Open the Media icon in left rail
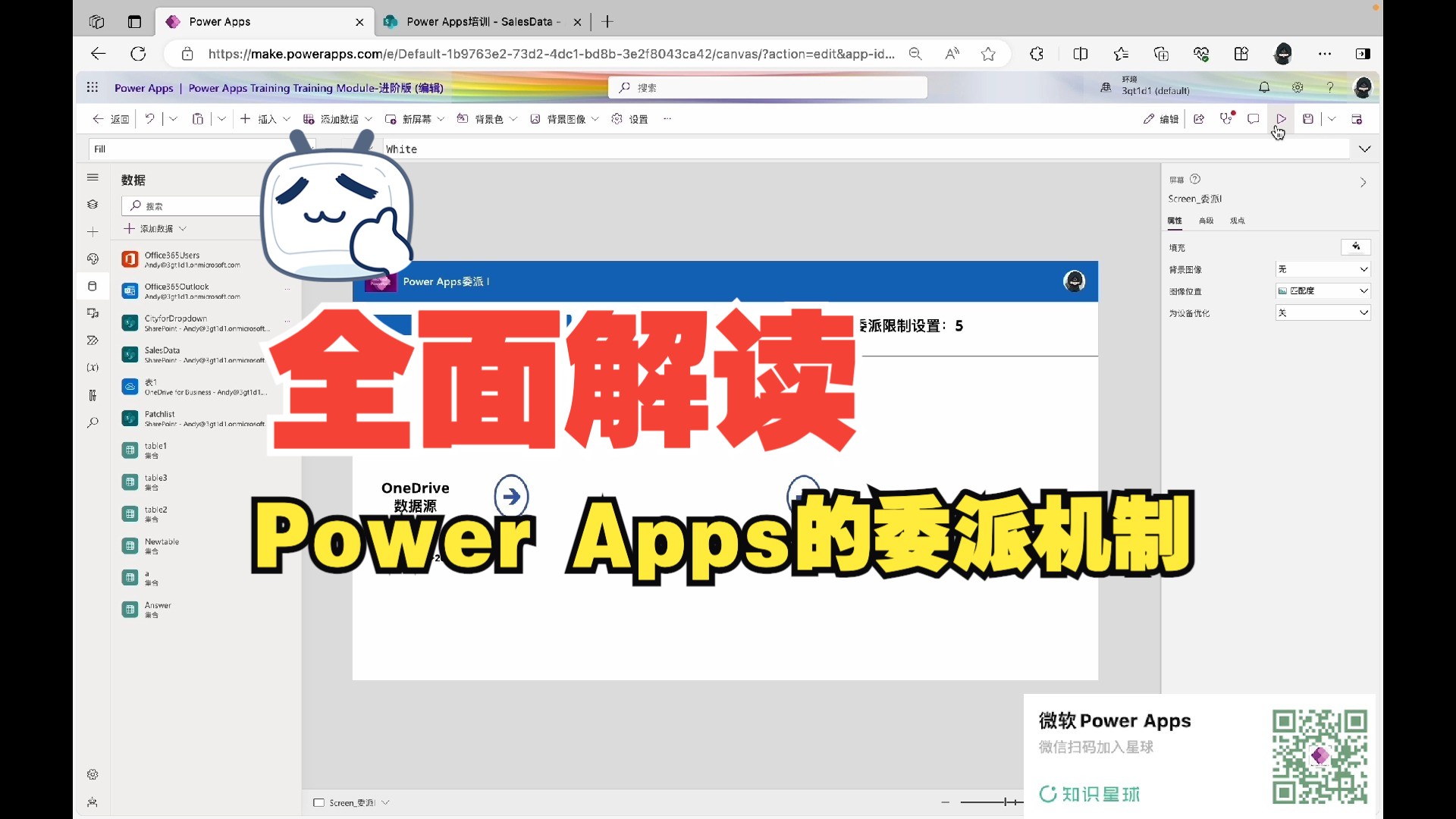 tap(93, 313)
